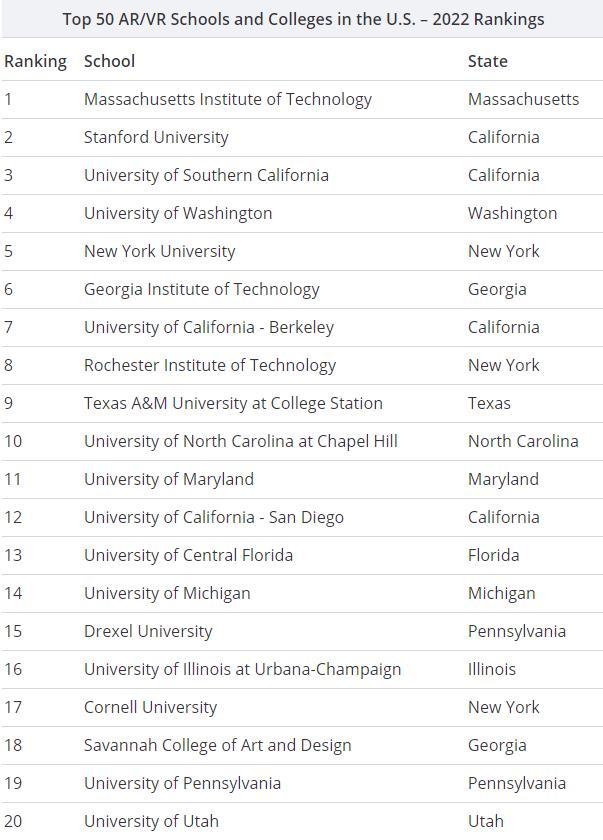Click University of North Carolina at Chapel Hill
This screenshot has width=603, height=840.
coord(240,441)
